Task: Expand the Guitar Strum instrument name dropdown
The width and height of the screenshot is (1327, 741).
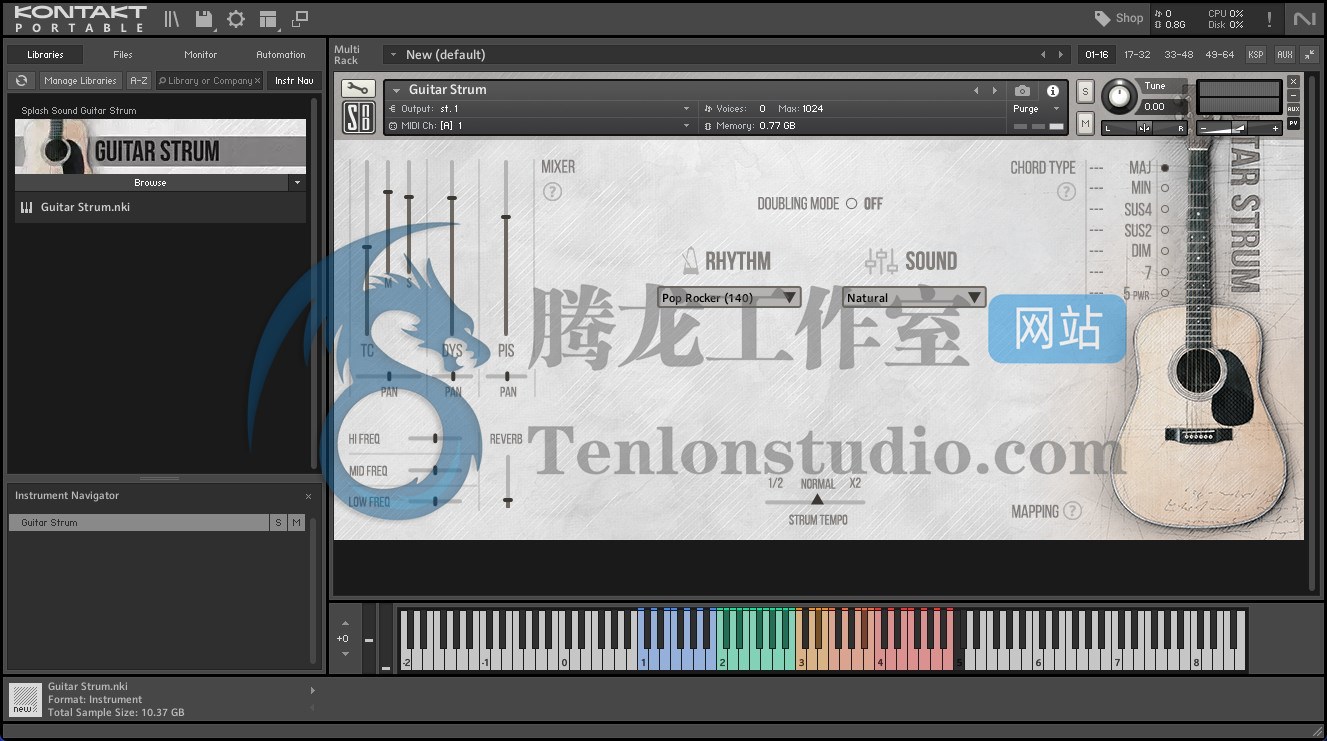Action: (x=396, y=90)
